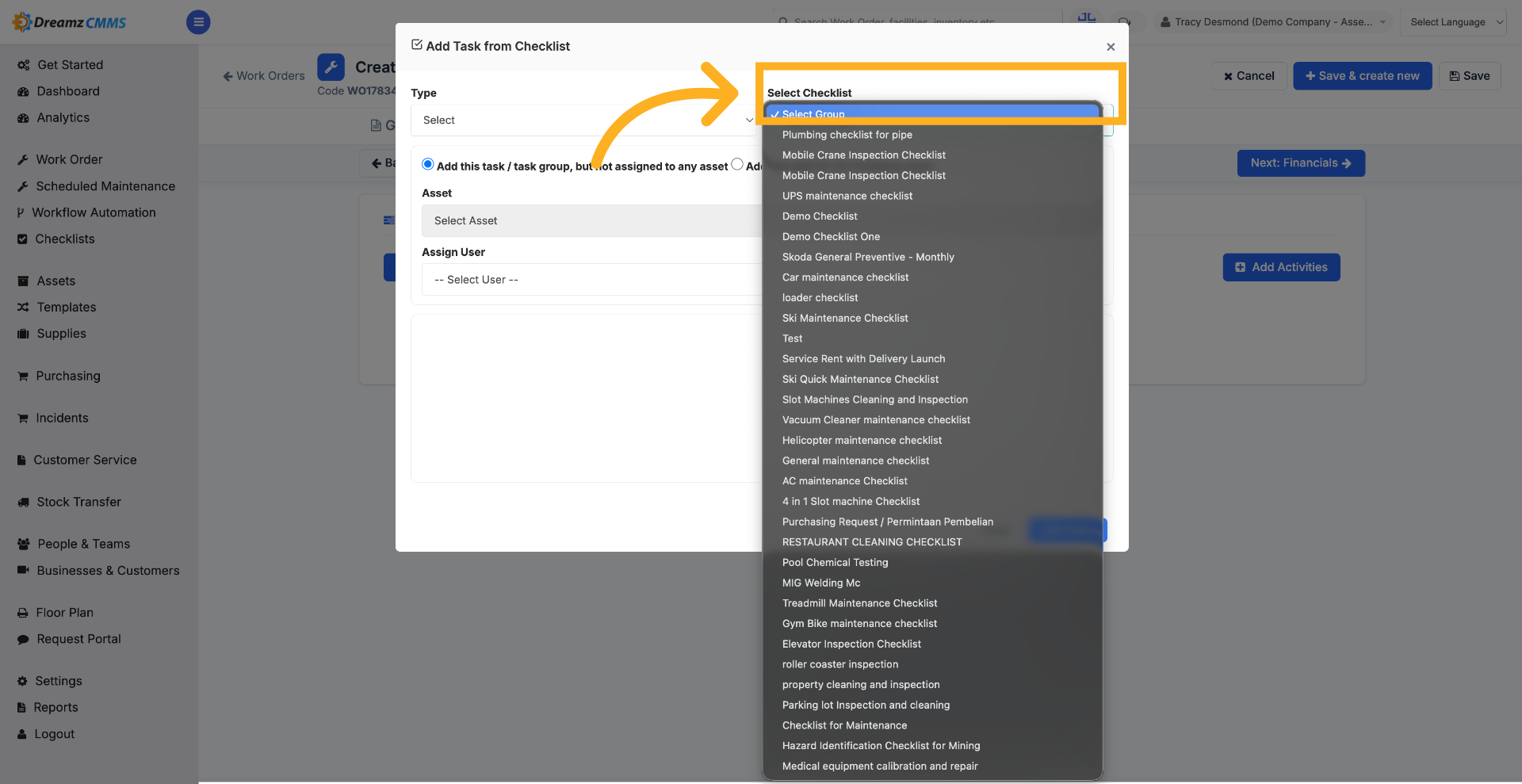Click Next: Financials button

pyautogui.click(x=1301, y=163)
